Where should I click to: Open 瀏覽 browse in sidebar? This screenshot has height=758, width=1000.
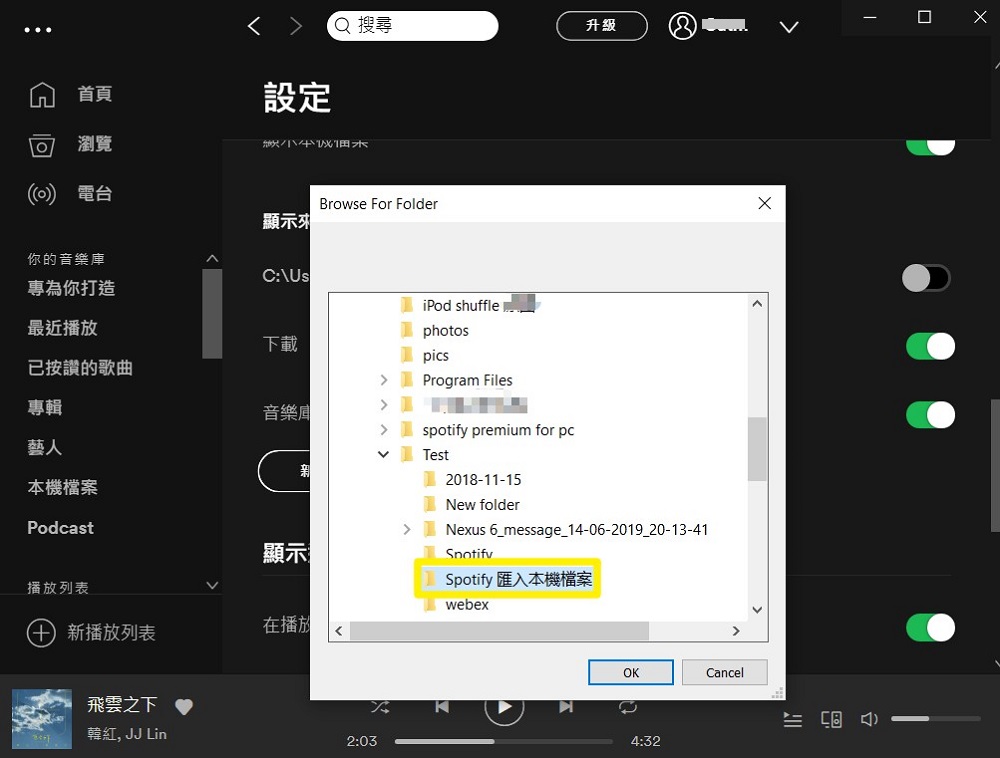point(94,143)
